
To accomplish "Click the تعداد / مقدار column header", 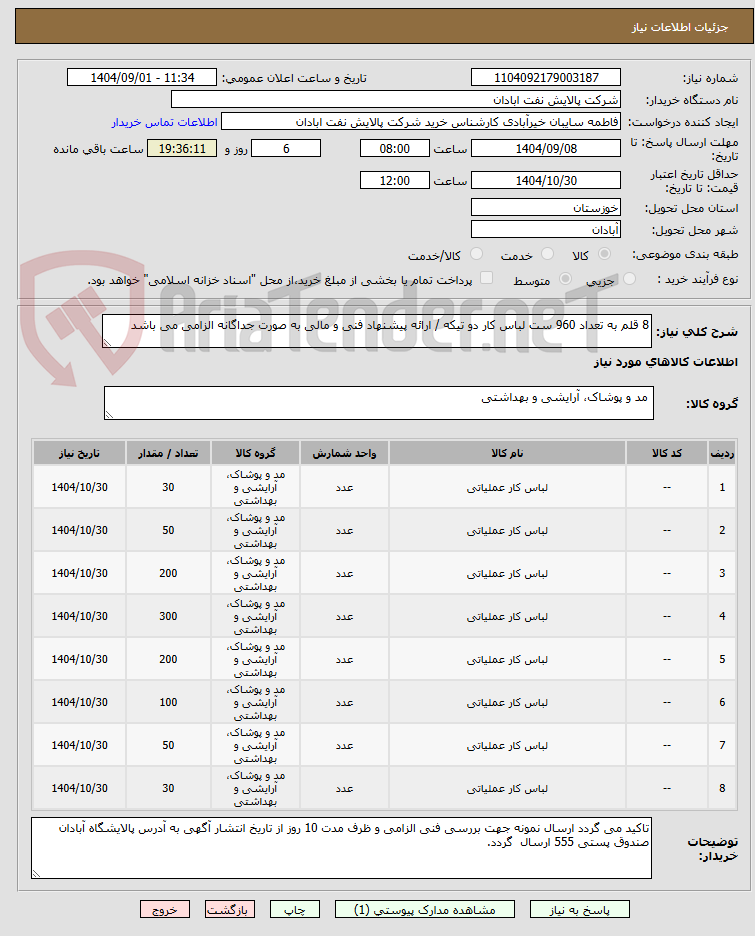I will [168, 453].
